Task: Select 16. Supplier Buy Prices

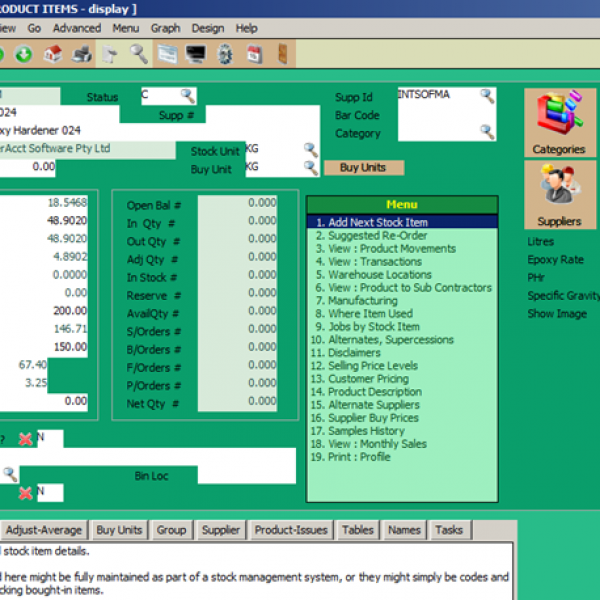Action: [x=402, y=417]
